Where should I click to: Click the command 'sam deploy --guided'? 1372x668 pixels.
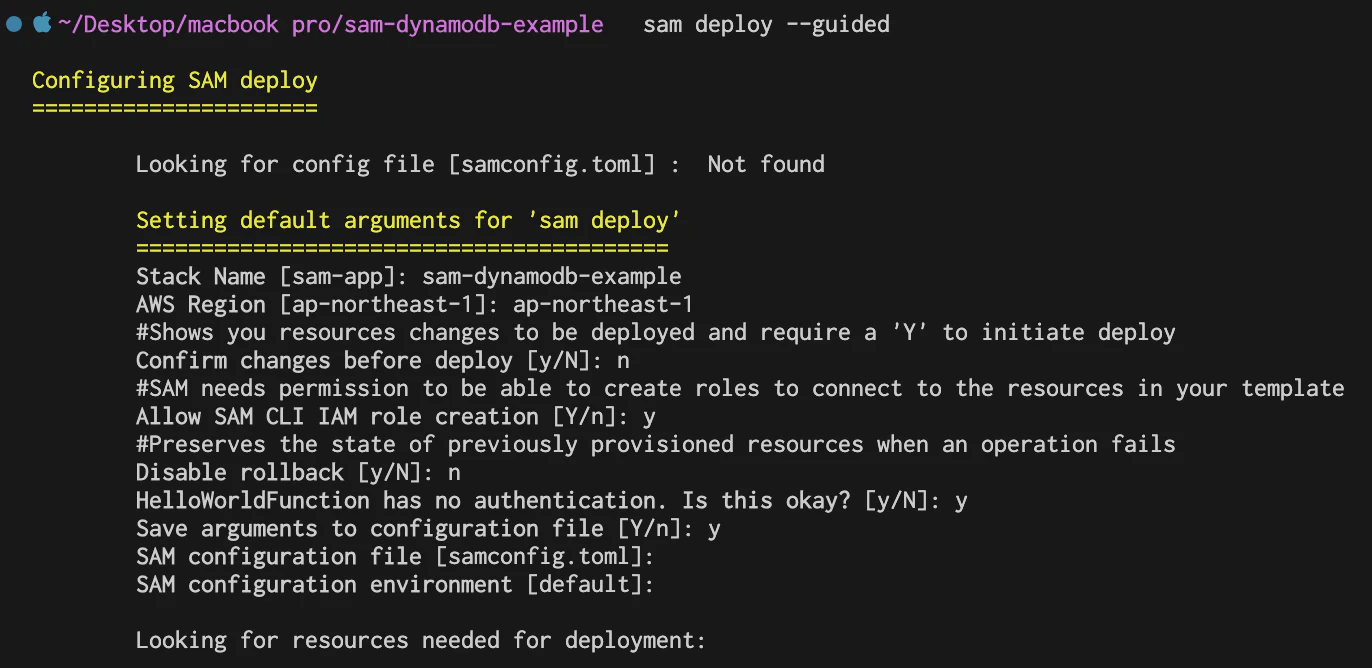[766, 24]
